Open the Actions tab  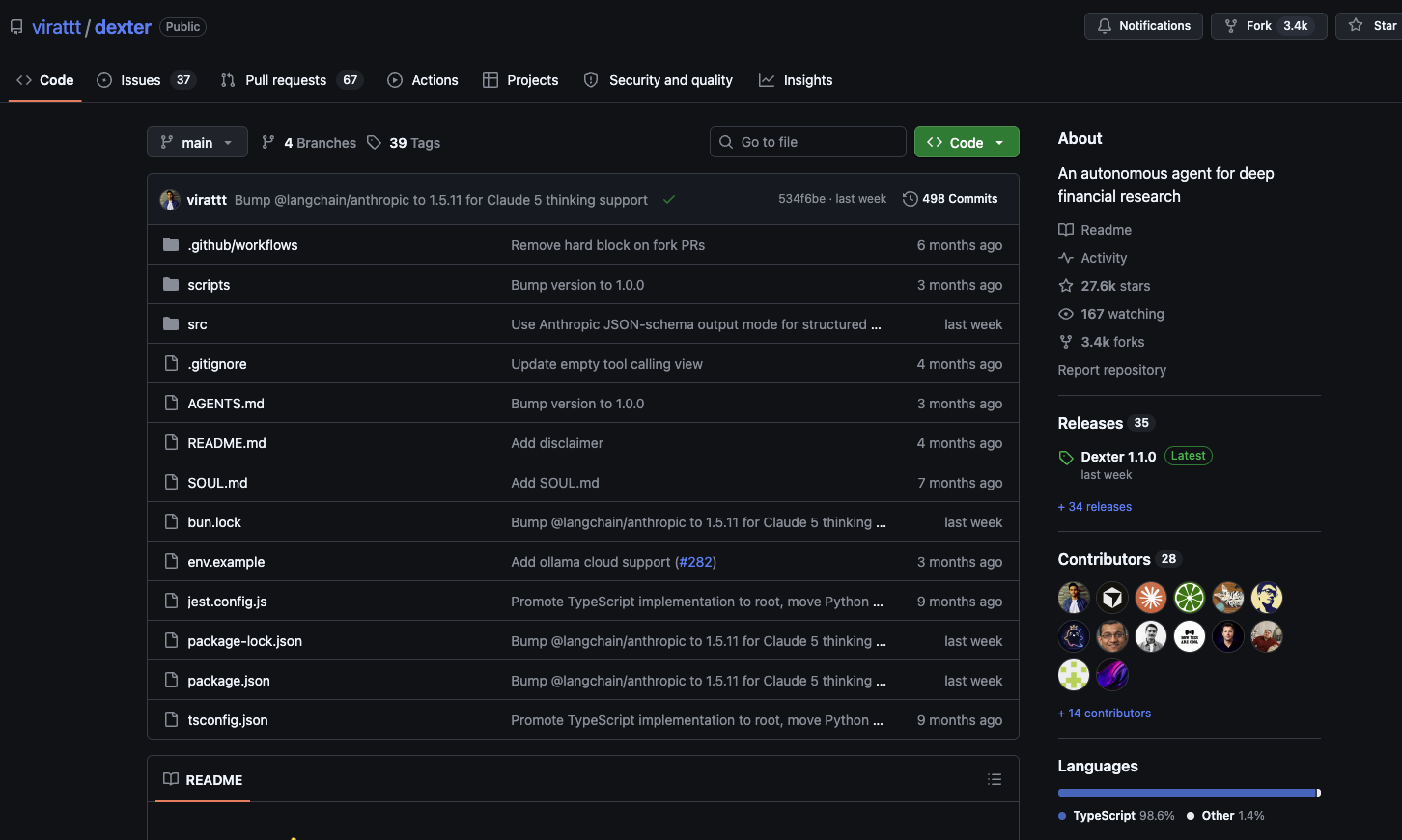(x=423, y=80)
